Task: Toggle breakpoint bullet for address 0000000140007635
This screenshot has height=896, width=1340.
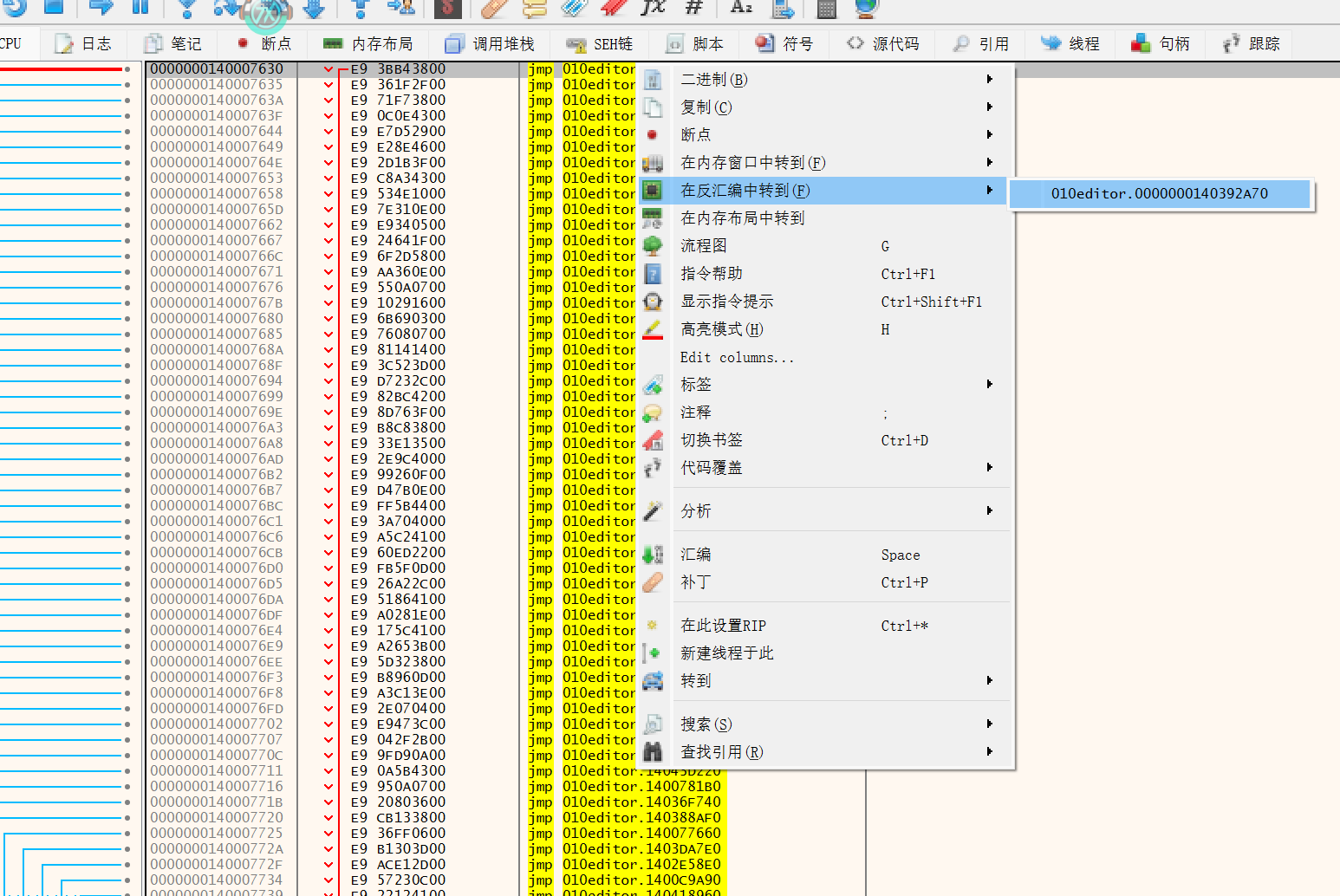Action: (127, 85)
